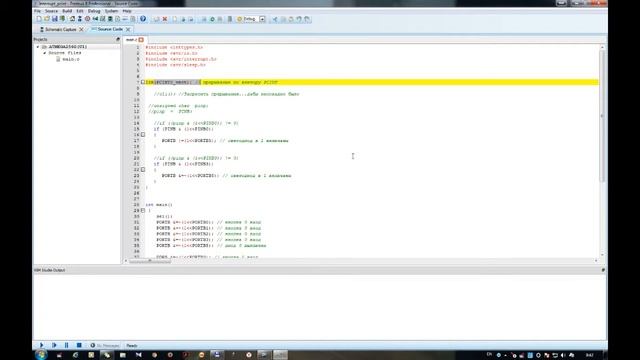Pin the VSM Studio Output panel

pos(603,270)
